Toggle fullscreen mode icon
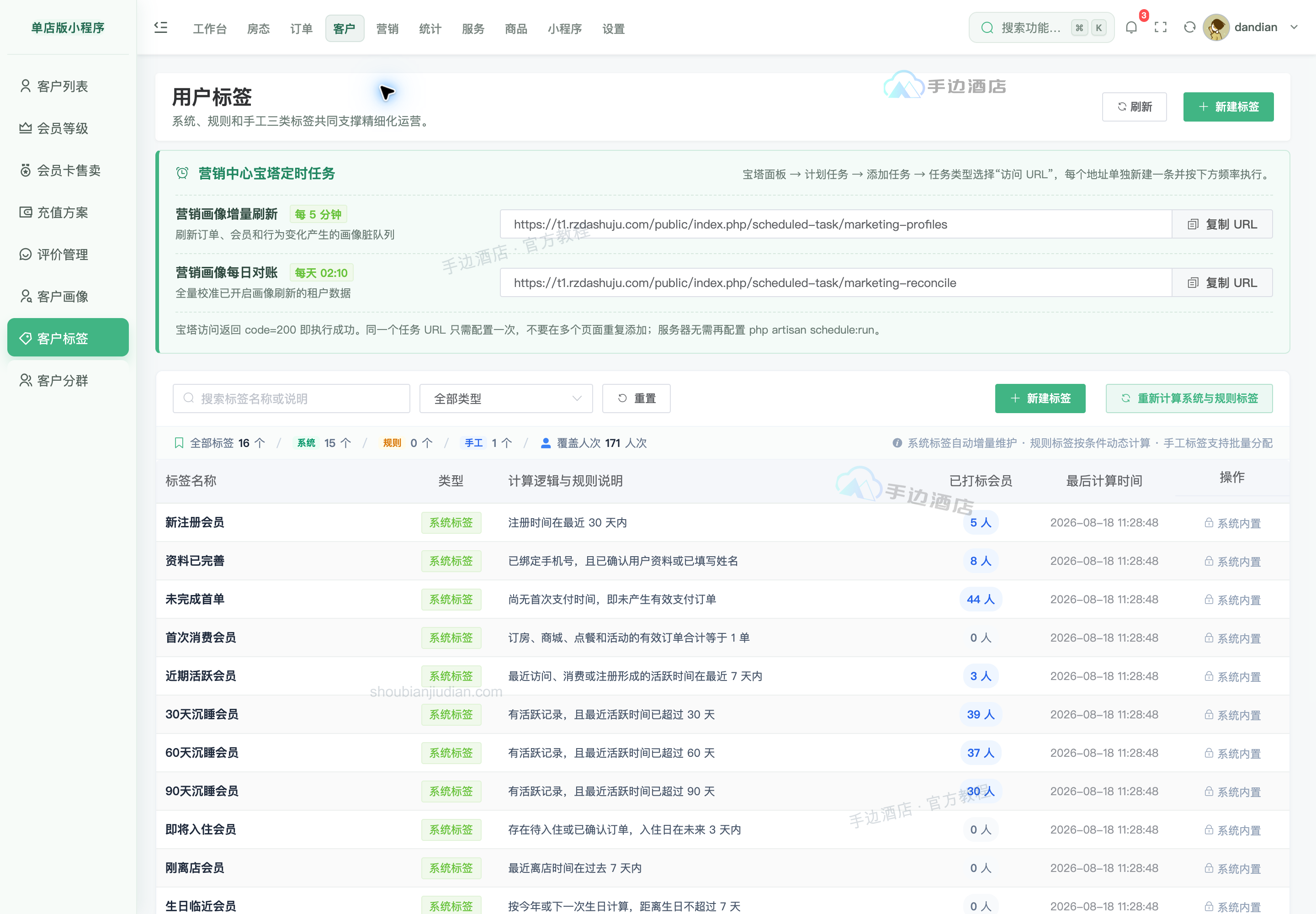Screen dimensions: 1316x914 (1160, 27)
